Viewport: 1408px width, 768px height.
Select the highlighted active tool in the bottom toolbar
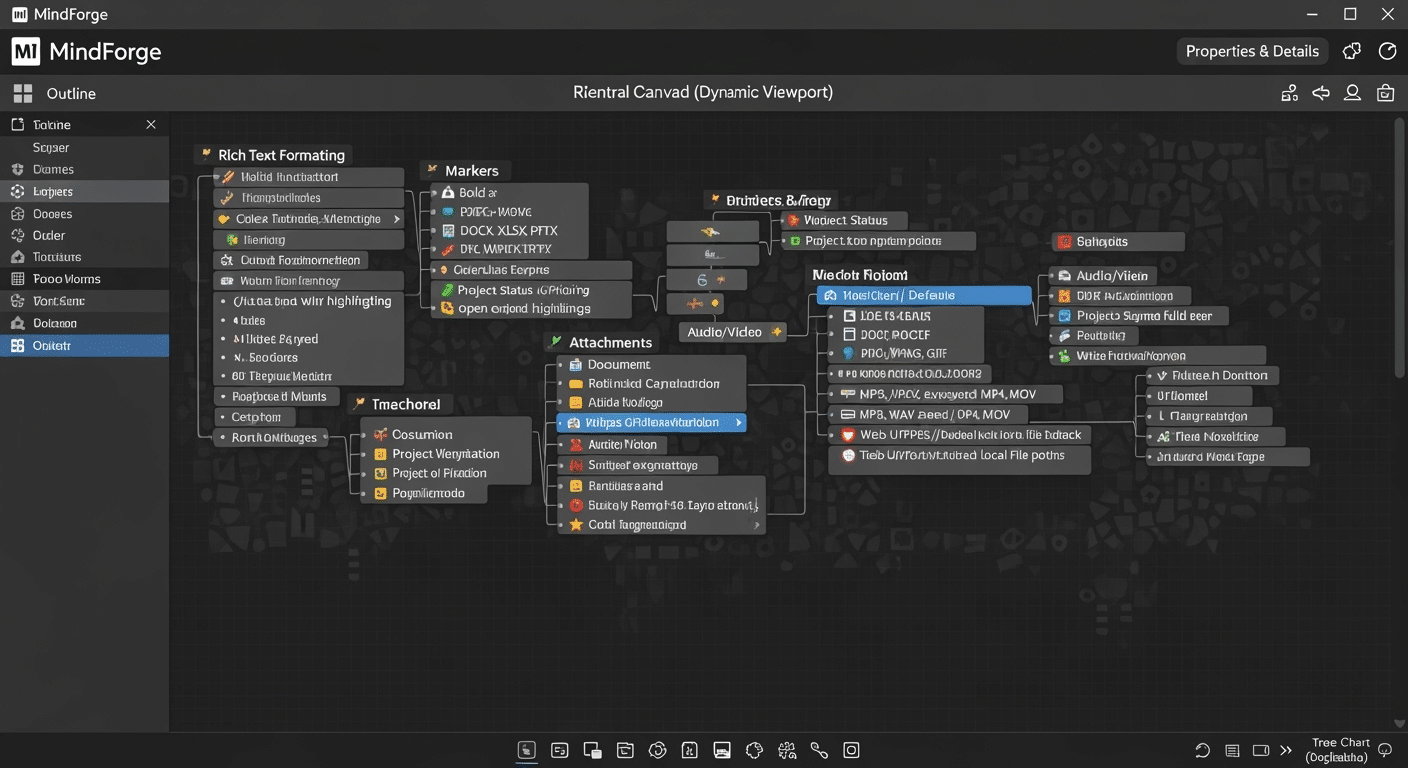click(x=526, y=749)
